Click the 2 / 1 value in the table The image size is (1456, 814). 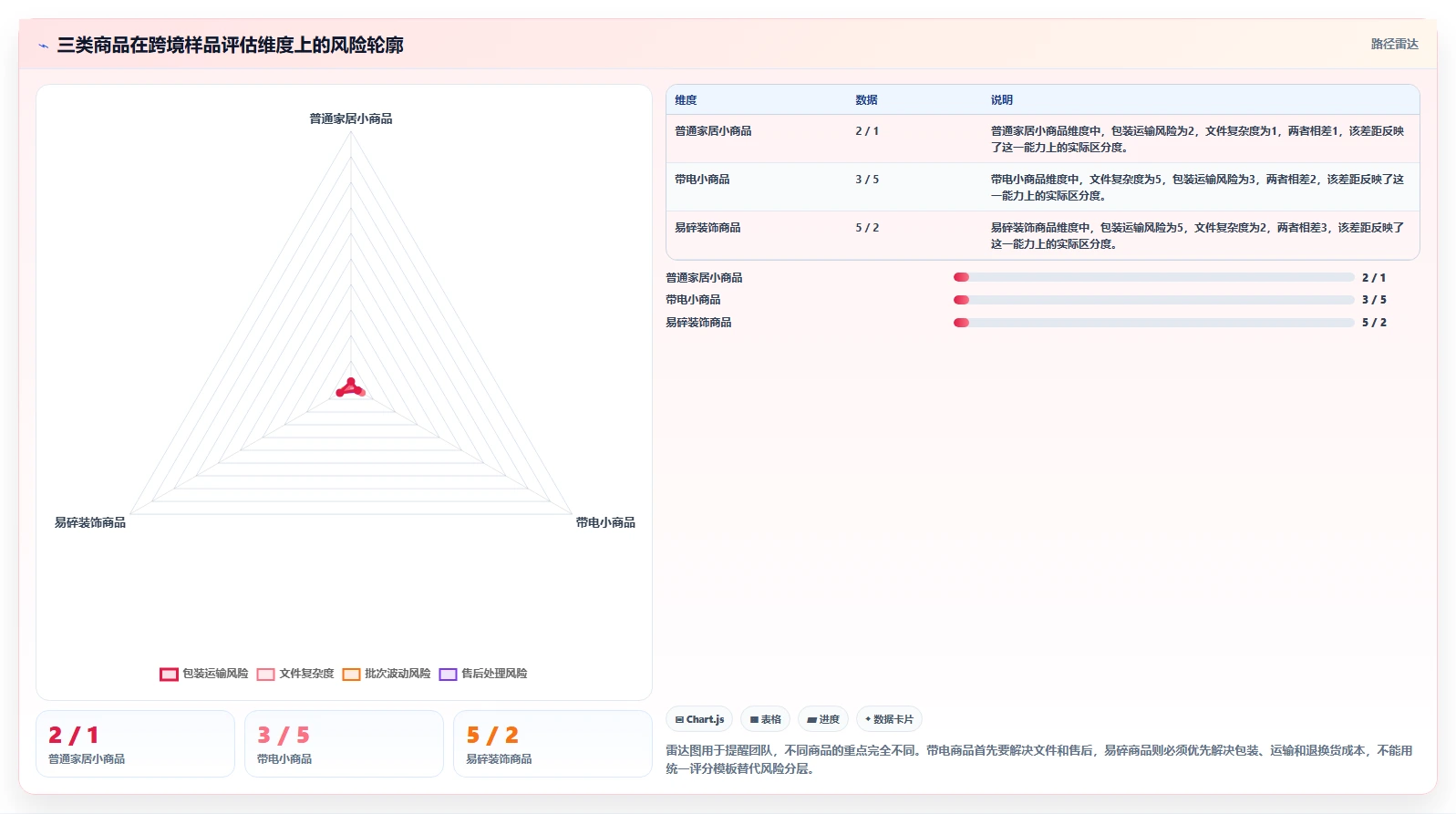click(867, 131)
